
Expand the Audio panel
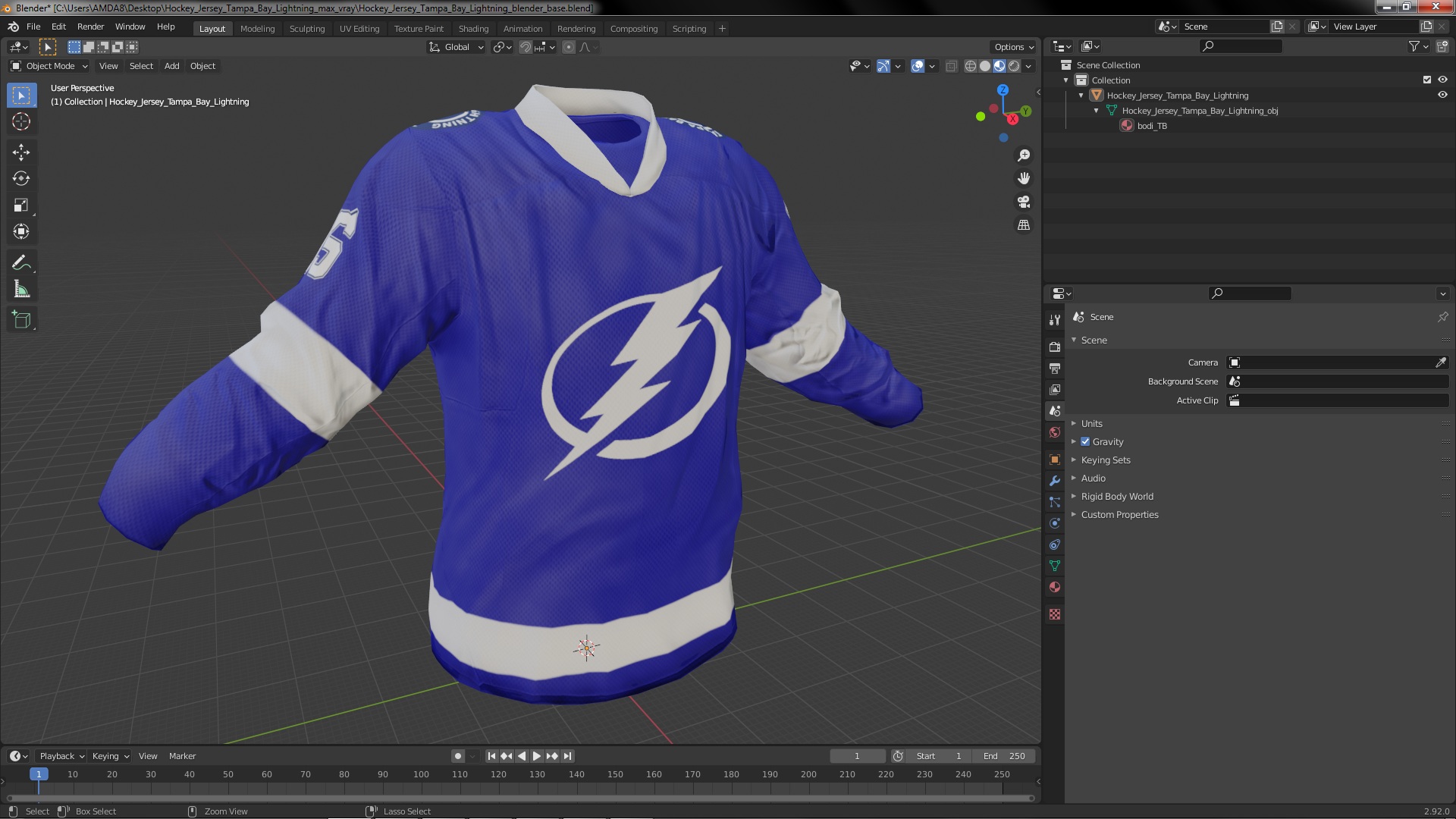1093,478
